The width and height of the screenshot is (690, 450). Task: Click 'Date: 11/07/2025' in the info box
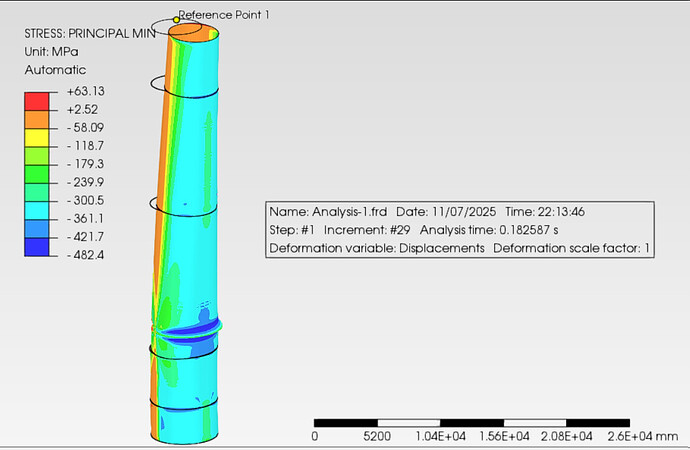pyautogui.click(x=446, y=212)
